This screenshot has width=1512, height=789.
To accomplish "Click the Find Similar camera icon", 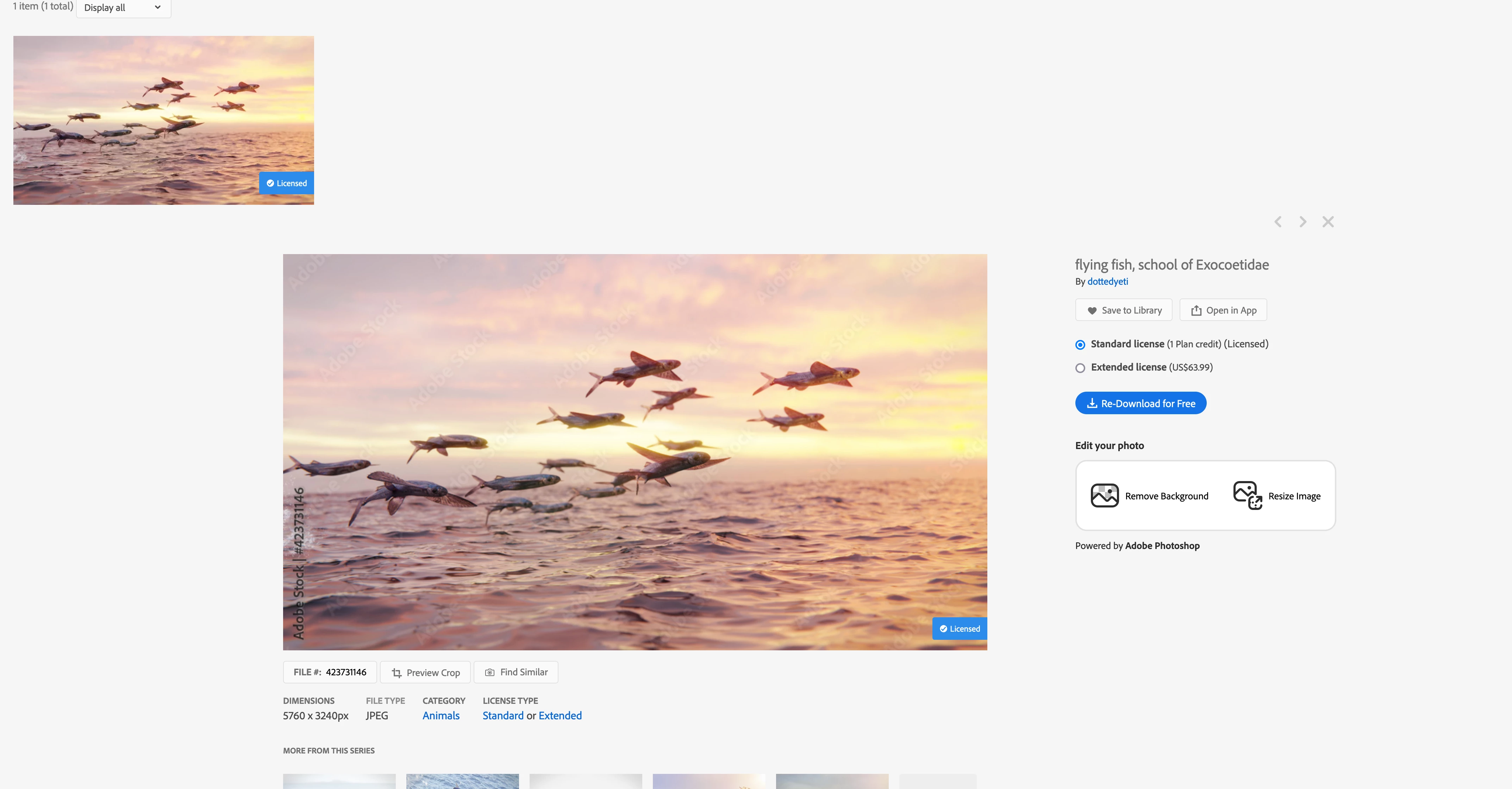I will pos(489,672).
